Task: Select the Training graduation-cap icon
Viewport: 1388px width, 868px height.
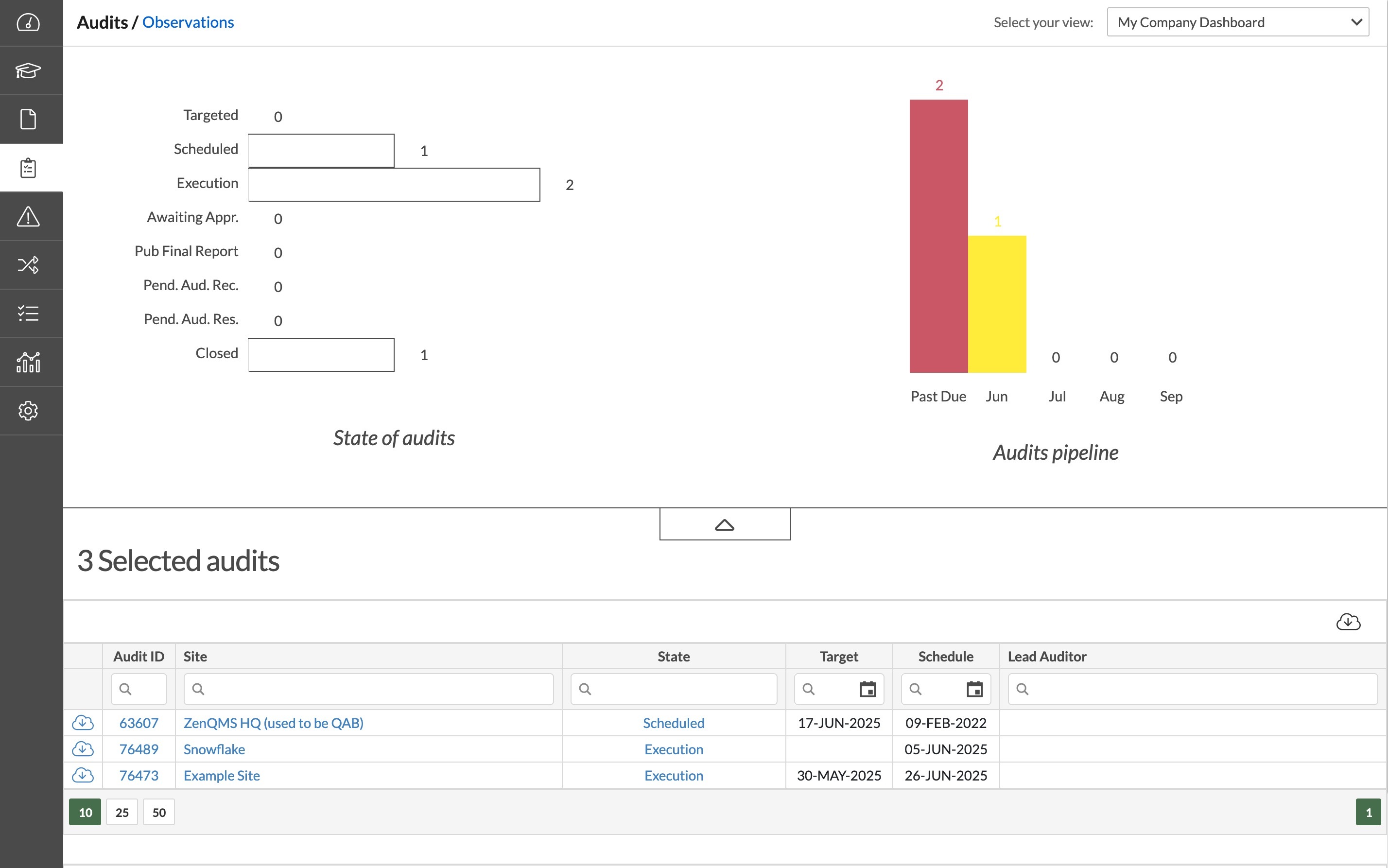Action: [x=28, y=70]
